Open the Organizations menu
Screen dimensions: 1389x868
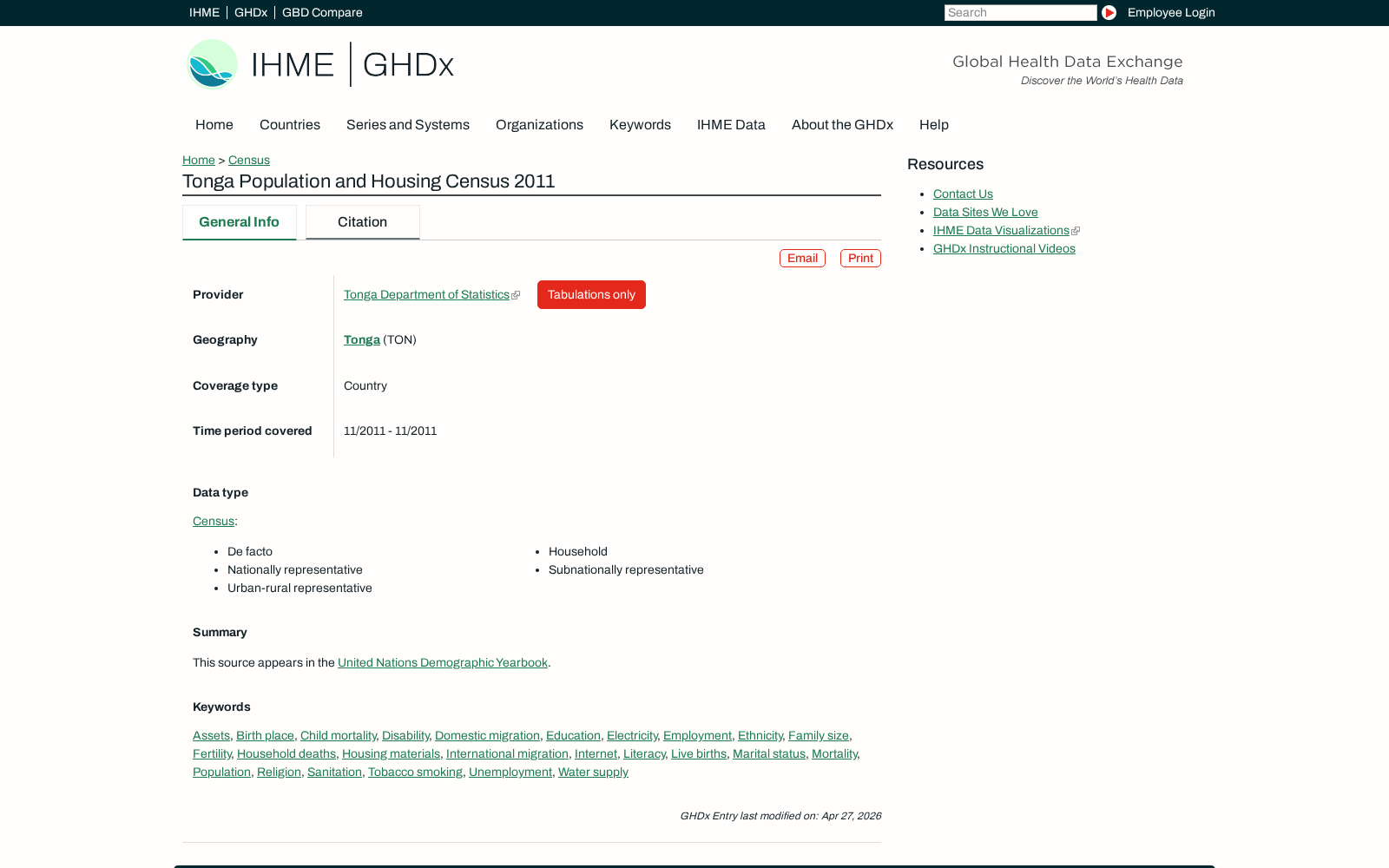[539, 125]
